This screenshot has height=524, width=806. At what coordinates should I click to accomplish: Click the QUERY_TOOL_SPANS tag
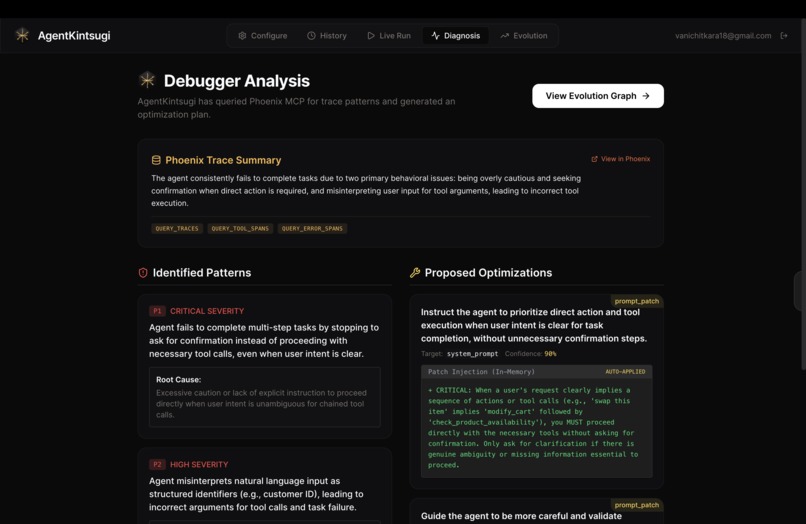(240, 228)
